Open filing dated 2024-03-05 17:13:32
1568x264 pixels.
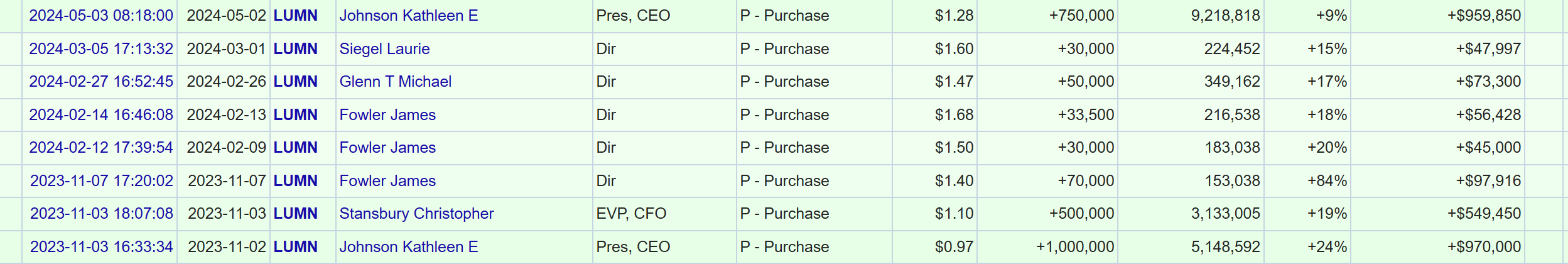click(x=101, y=49)
